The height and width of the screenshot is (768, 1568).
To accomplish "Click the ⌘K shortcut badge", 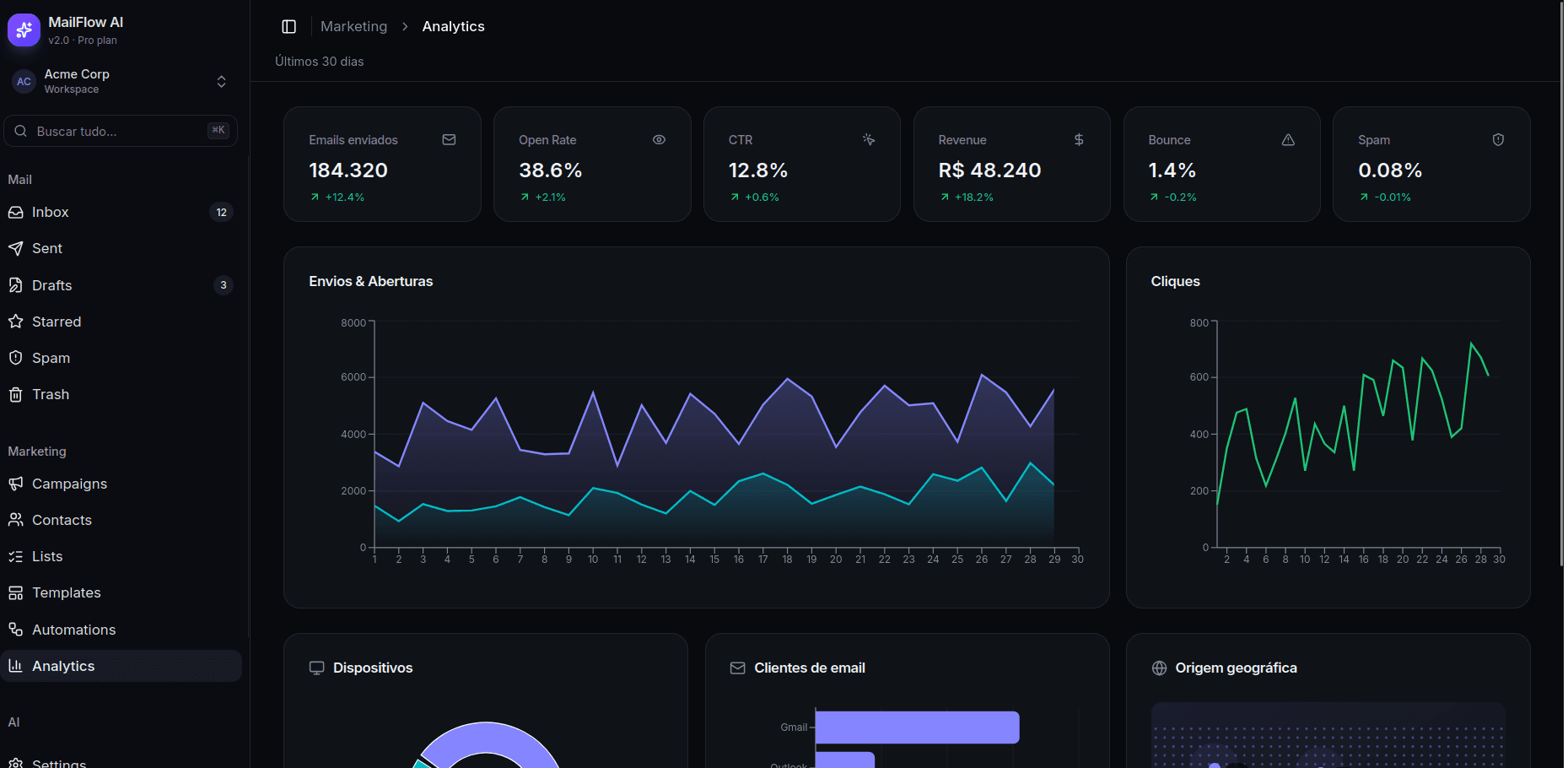I will pyautogui.click(x=218, y=130).
